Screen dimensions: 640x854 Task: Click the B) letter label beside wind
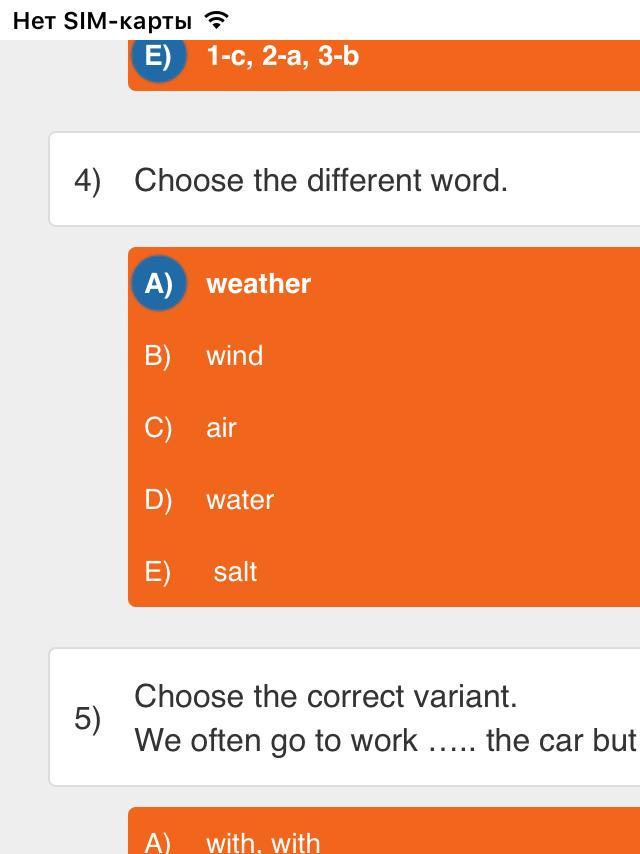[158, 356]
